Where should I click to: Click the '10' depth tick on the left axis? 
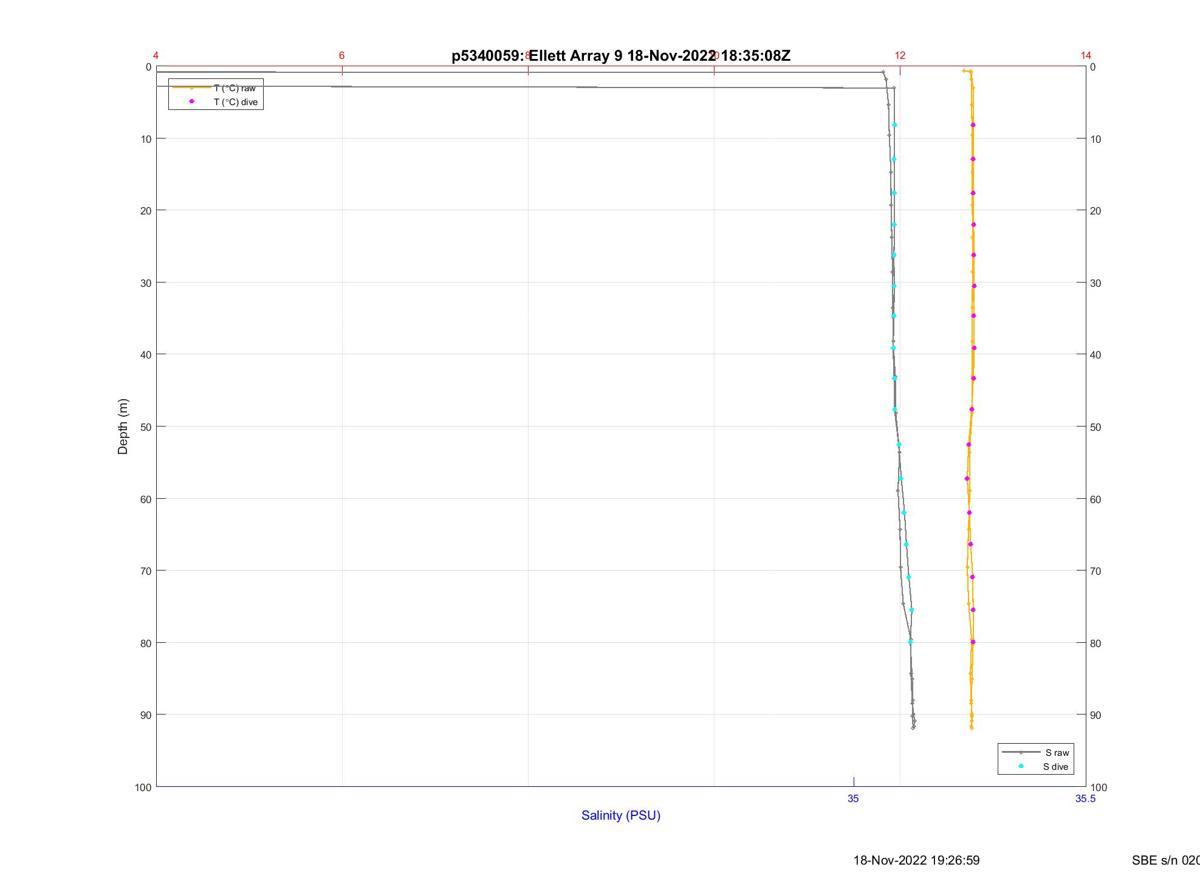click(x=146, y=139)
